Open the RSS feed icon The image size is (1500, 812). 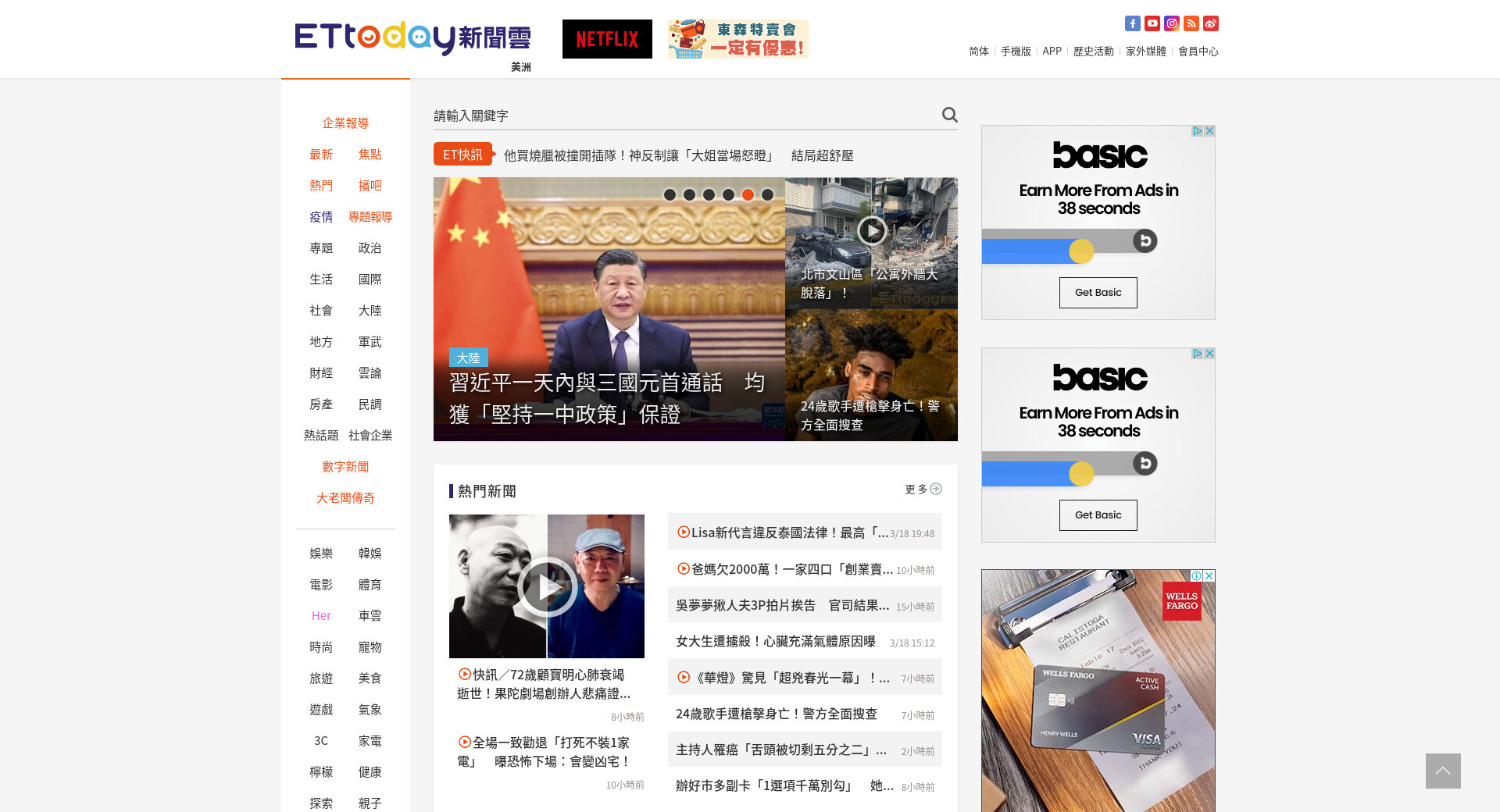[x=1191, y=23]
